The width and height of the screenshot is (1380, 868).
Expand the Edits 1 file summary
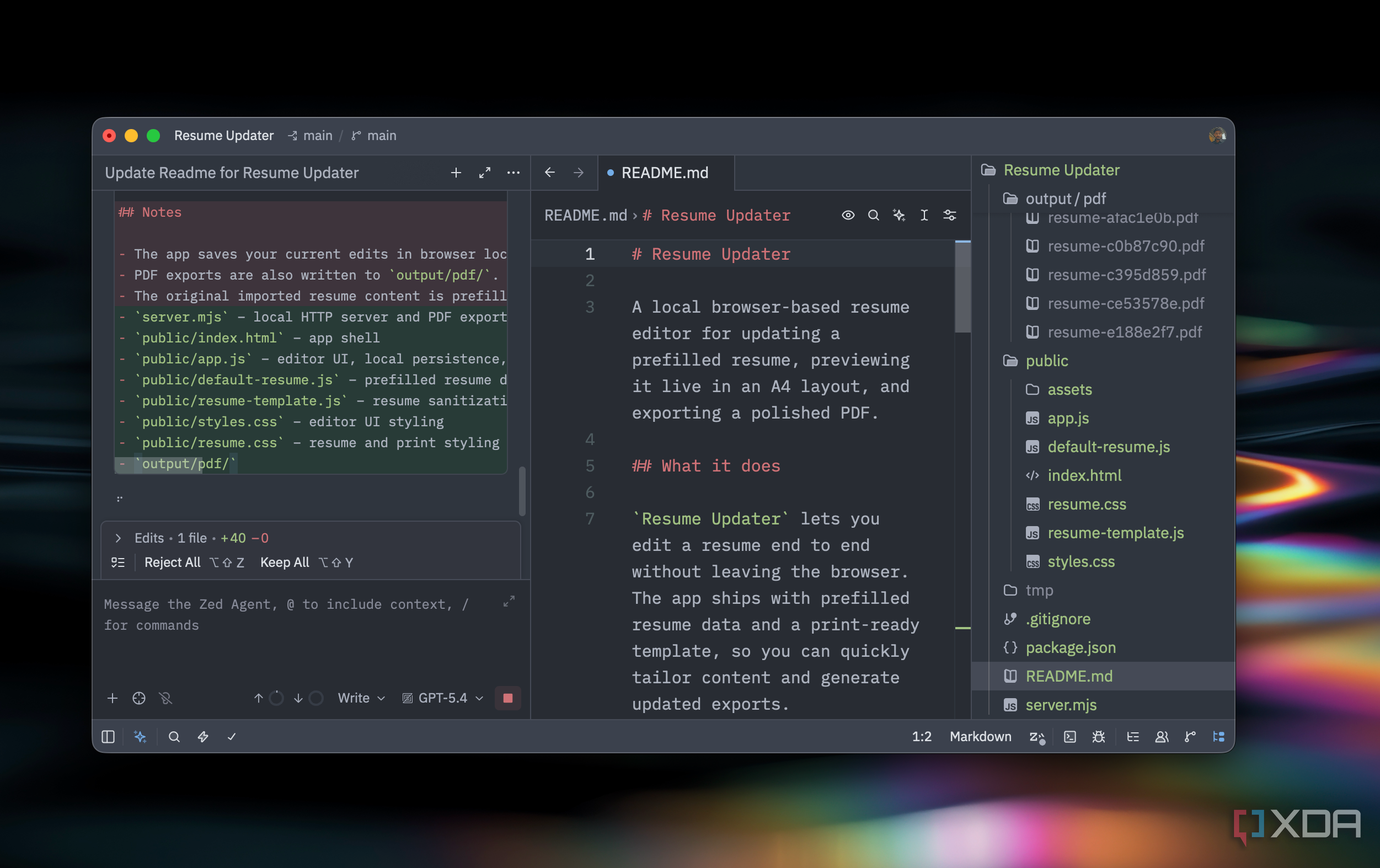click(x=118, y=538)
